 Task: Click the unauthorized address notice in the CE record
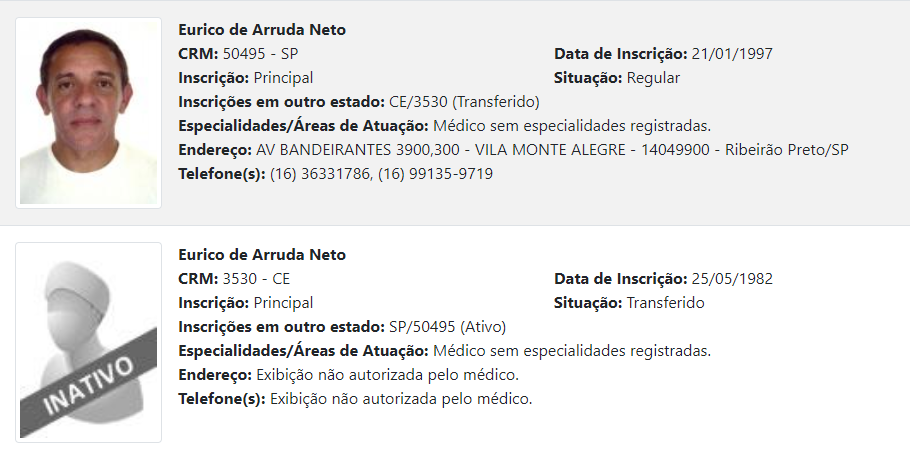(387, 376)
